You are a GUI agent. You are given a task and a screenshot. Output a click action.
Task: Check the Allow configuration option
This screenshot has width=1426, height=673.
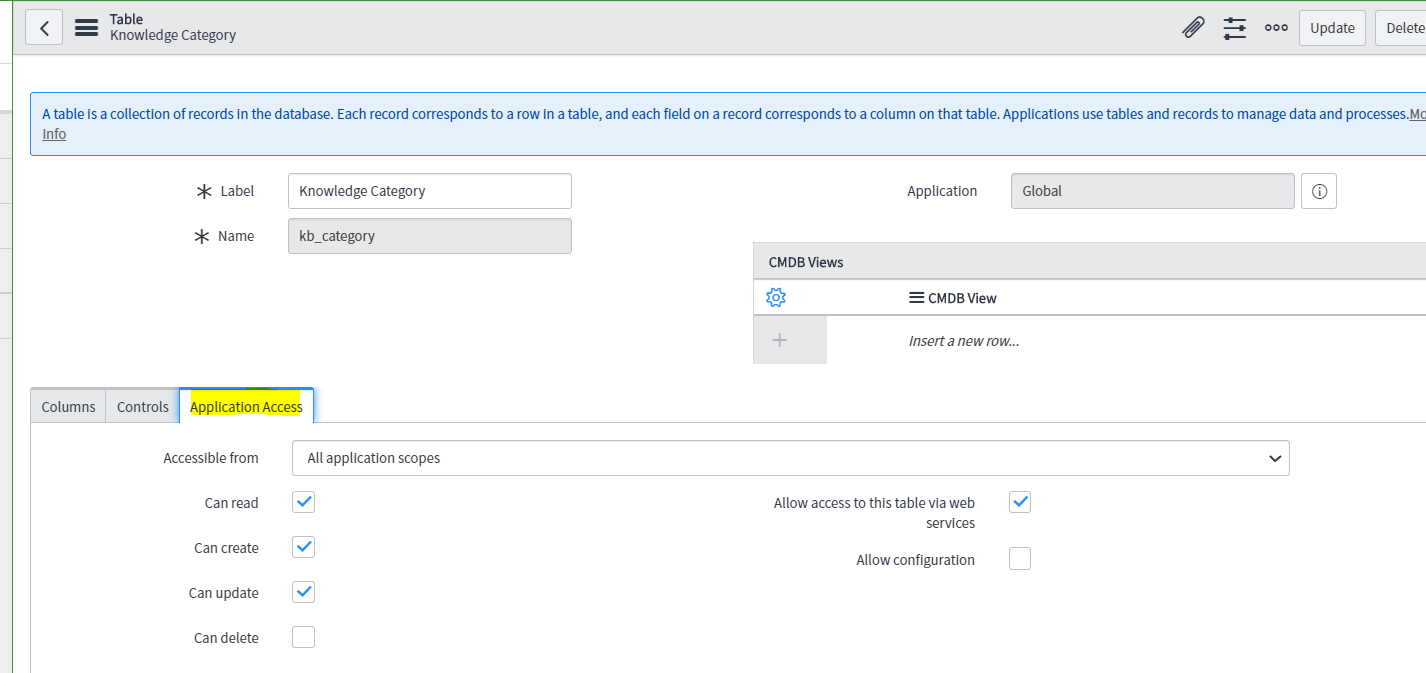click(1019, 558)
